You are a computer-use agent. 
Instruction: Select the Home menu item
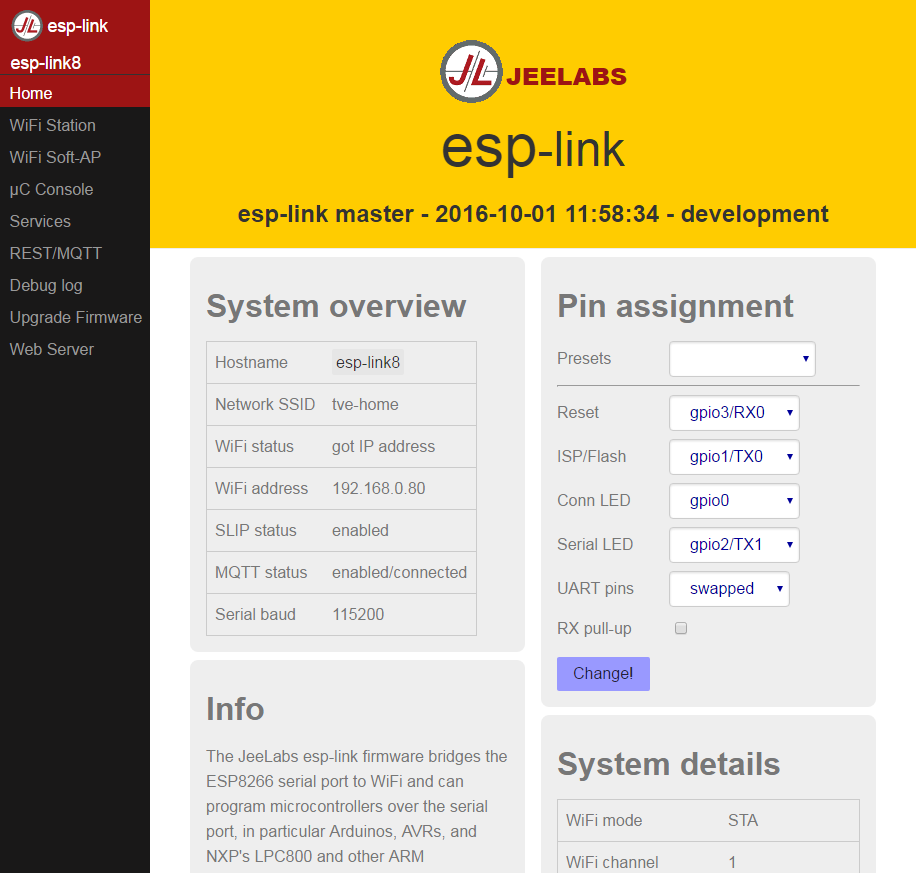[x=30, y=93]
